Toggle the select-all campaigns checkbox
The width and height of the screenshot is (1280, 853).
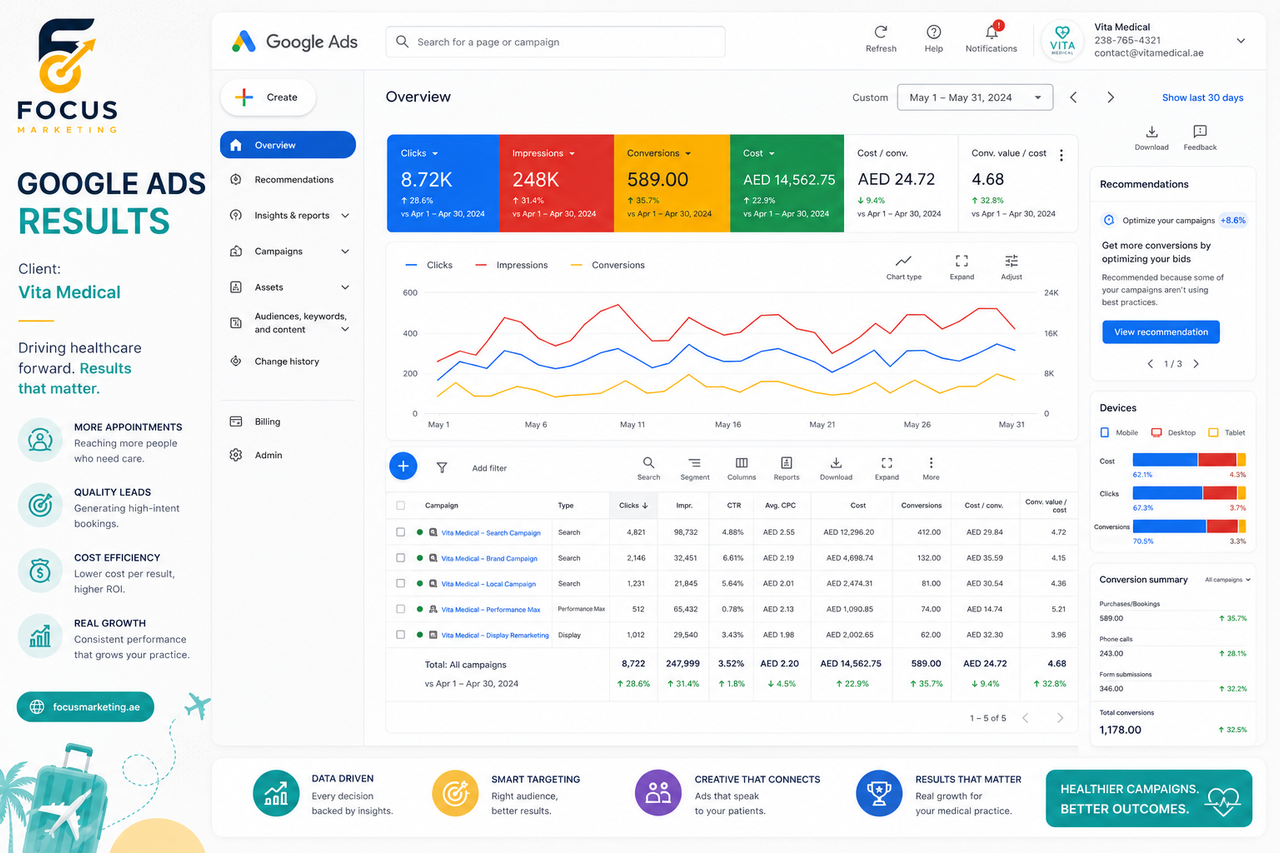click(x=401, y=505)
